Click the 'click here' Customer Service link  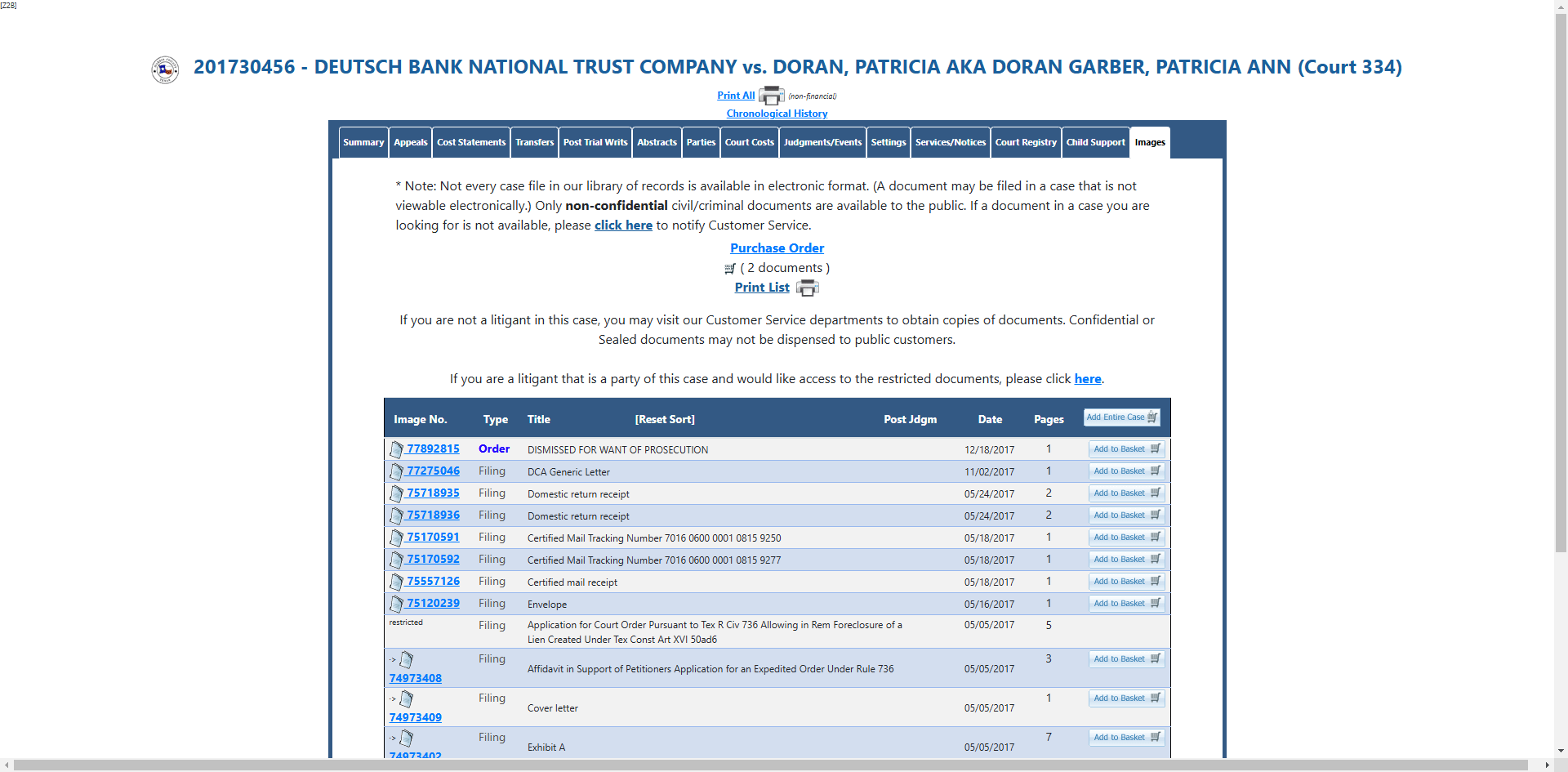623,225
